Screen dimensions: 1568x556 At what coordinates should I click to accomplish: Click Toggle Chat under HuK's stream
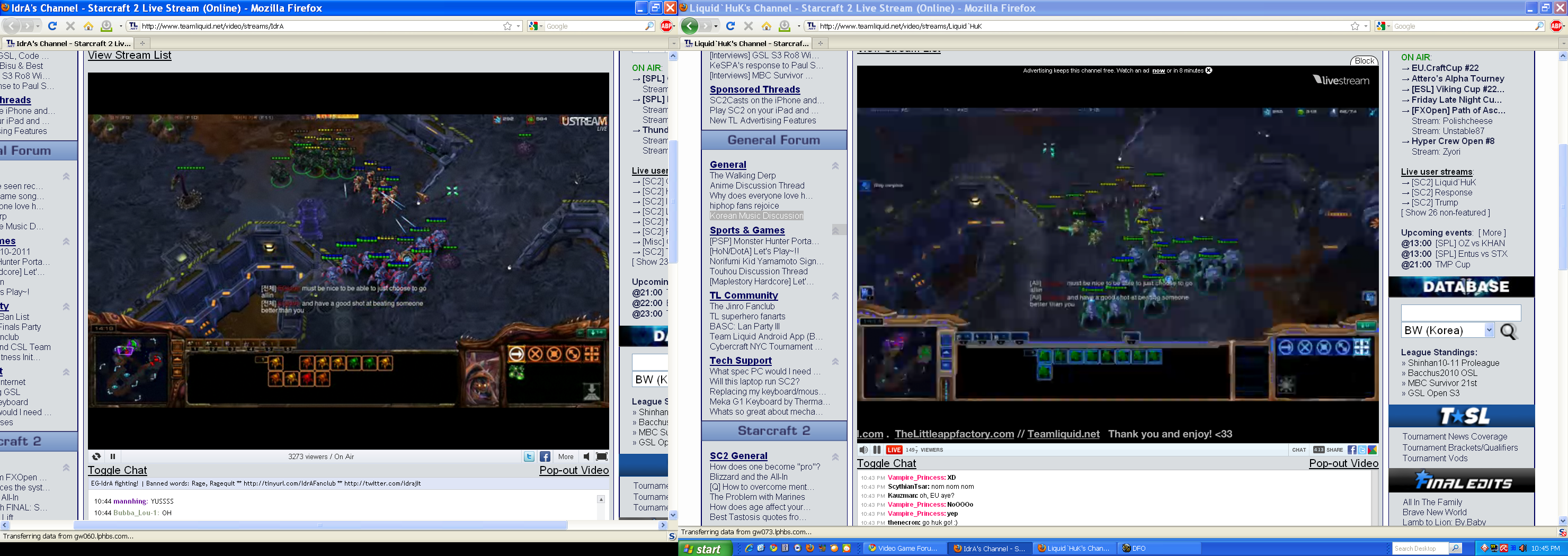886,463
